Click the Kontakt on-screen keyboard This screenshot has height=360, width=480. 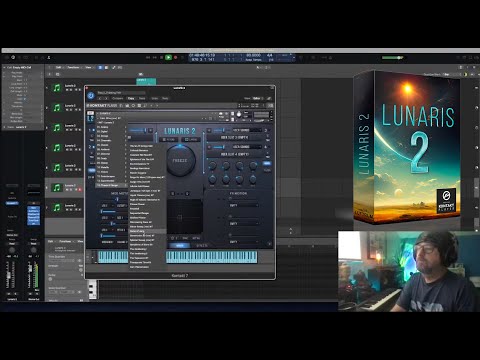tap(211, 257)
